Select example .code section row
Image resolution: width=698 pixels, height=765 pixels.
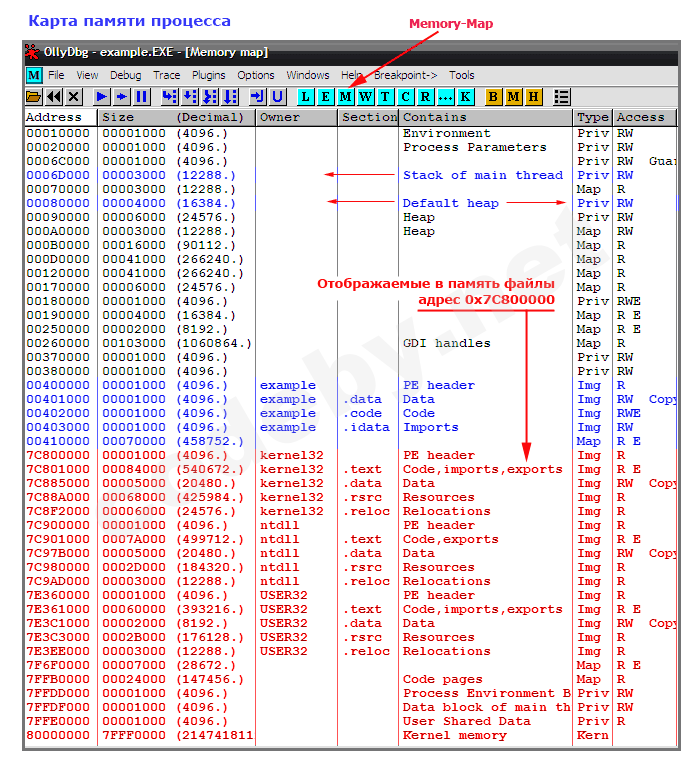[351, 413]
